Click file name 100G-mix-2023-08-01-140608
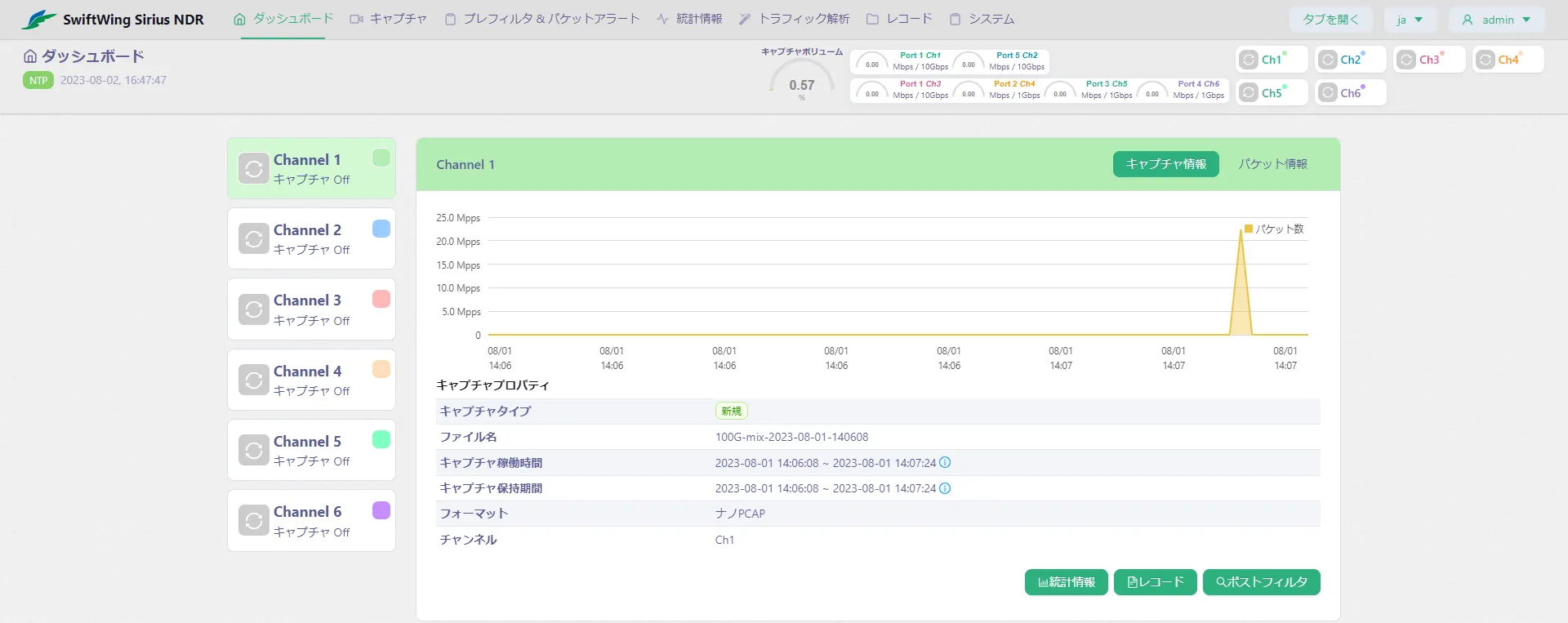 point(792,437)
